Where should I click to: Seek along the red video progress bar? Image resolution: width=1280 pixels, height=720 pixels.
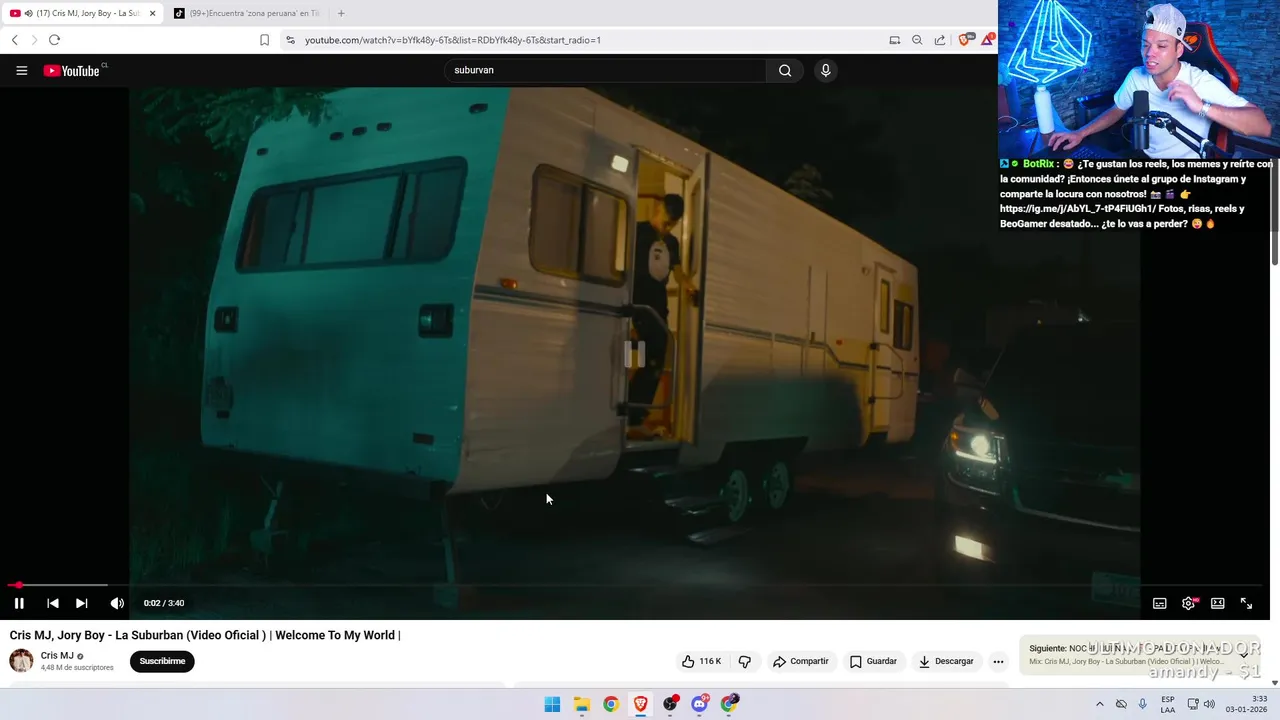pyautogui.click(x=635, y=585)
